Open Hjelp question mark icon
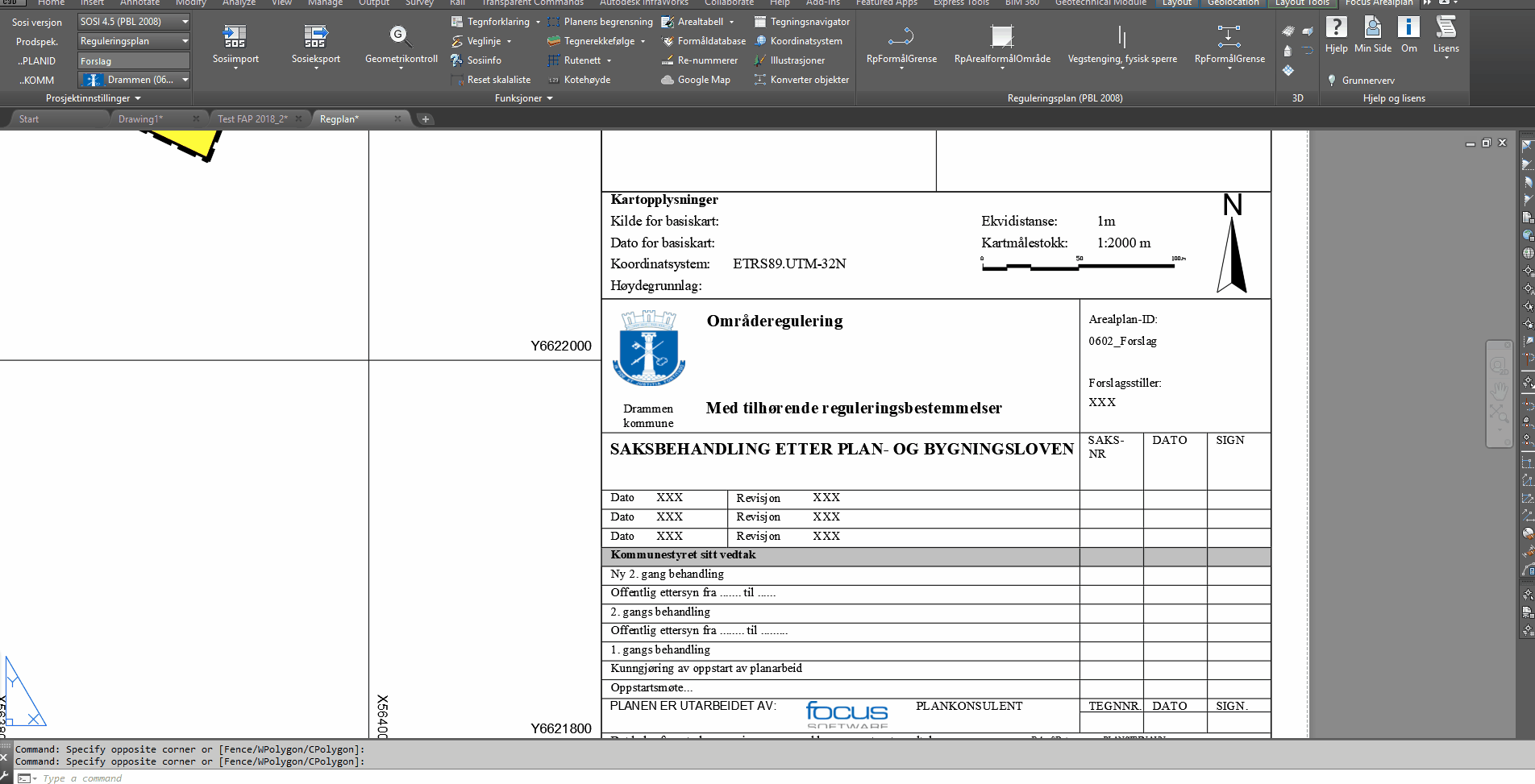This screenshot has width=1535, height=784. (1336, 28)
